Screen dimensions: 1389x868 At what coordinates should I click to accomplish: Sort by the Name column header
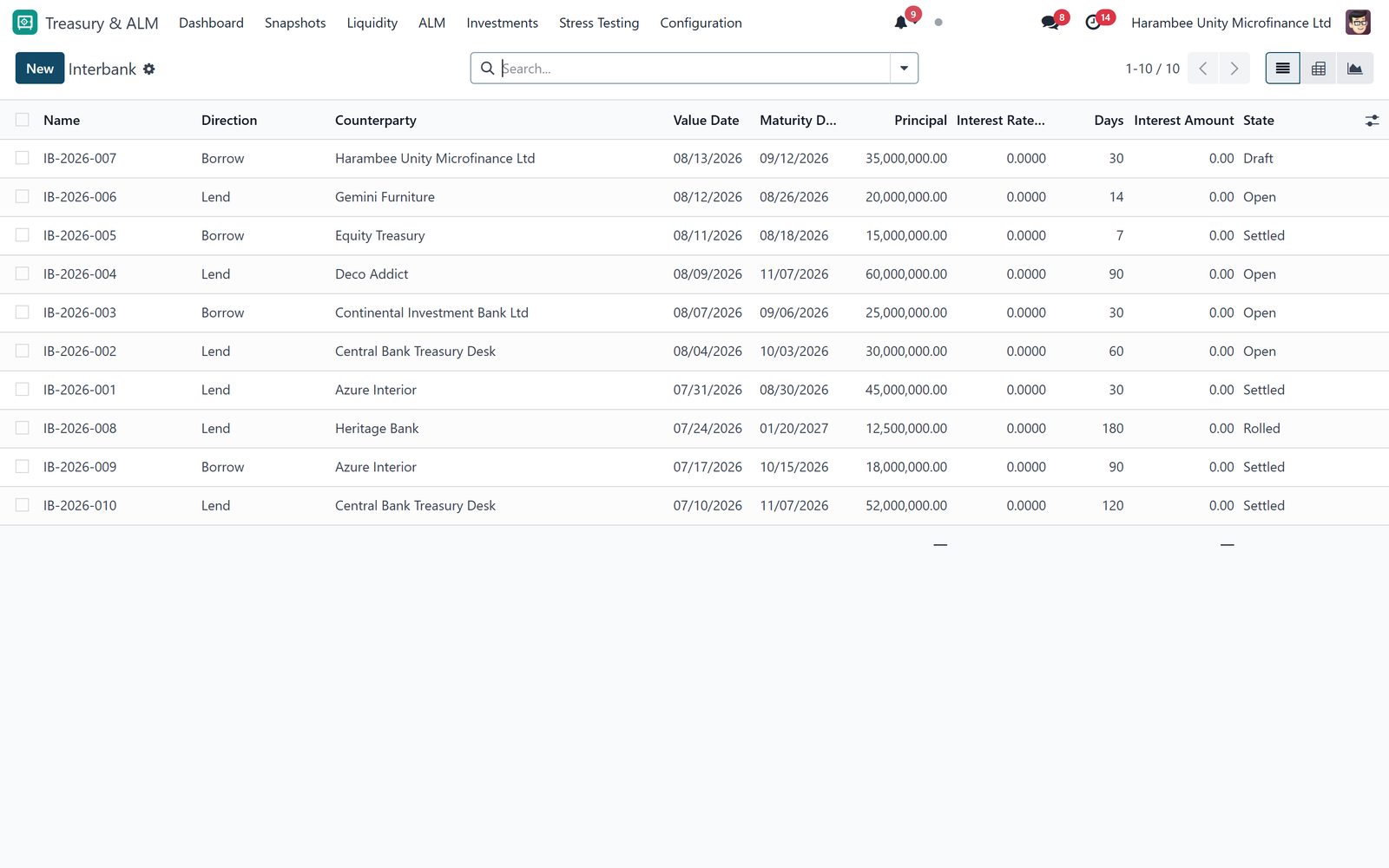coord(62,120)
